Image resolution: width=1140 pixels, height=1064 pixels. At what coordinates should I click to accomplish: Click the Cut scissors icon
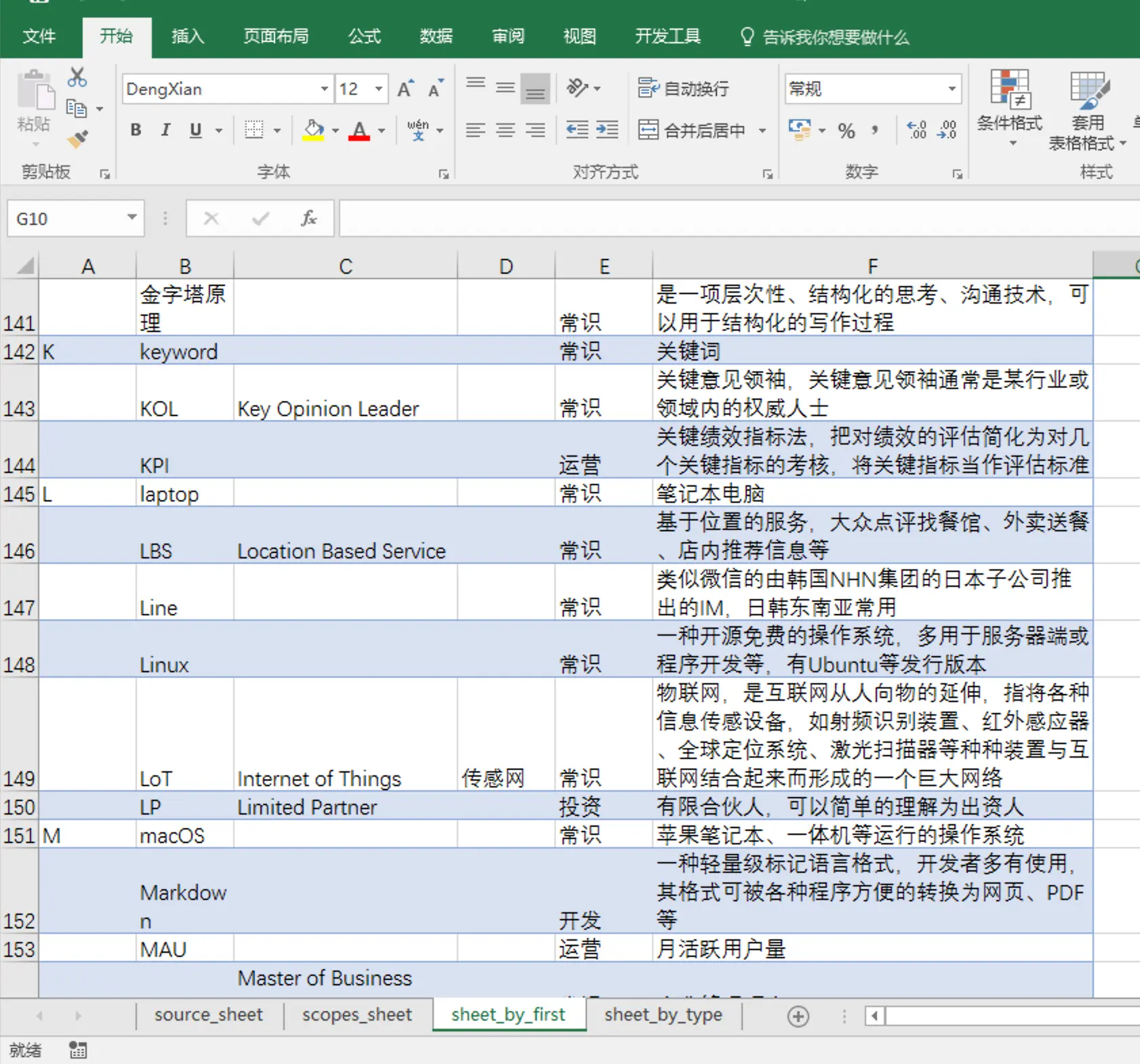point(77,77)
